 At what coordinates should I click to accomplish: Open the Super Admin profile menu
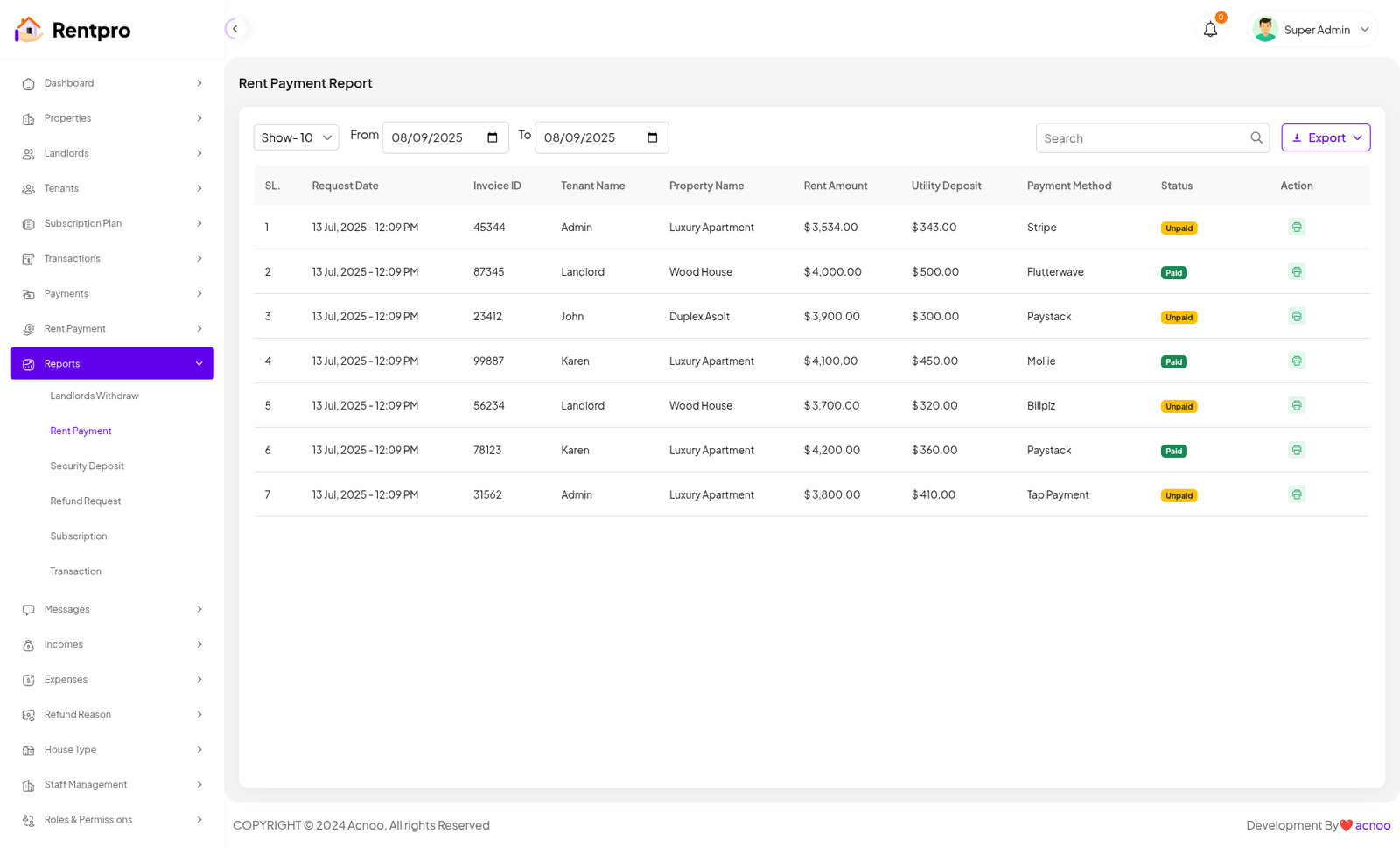1314,30
